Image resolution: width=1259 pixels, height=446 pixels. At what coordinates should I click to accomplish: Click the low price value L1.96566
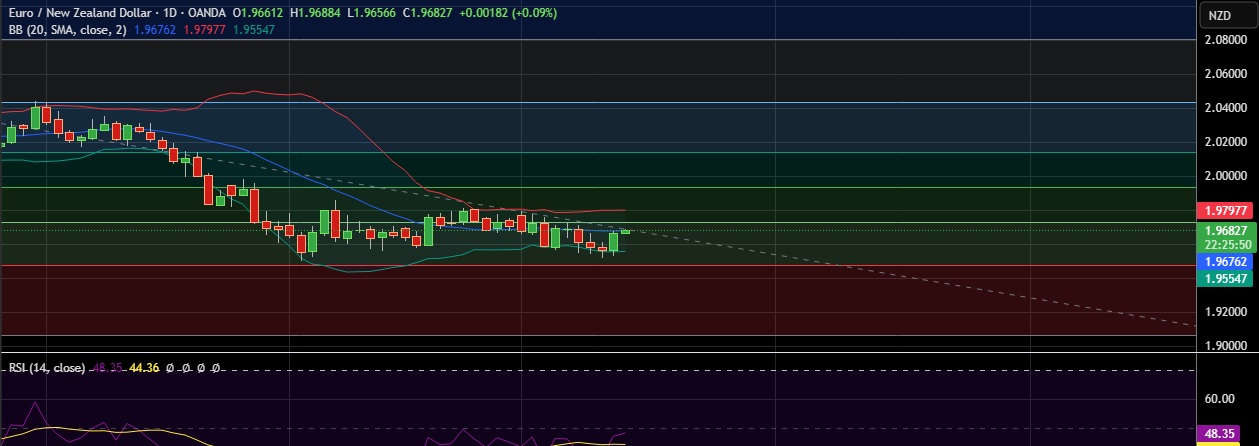click(373, 13)
